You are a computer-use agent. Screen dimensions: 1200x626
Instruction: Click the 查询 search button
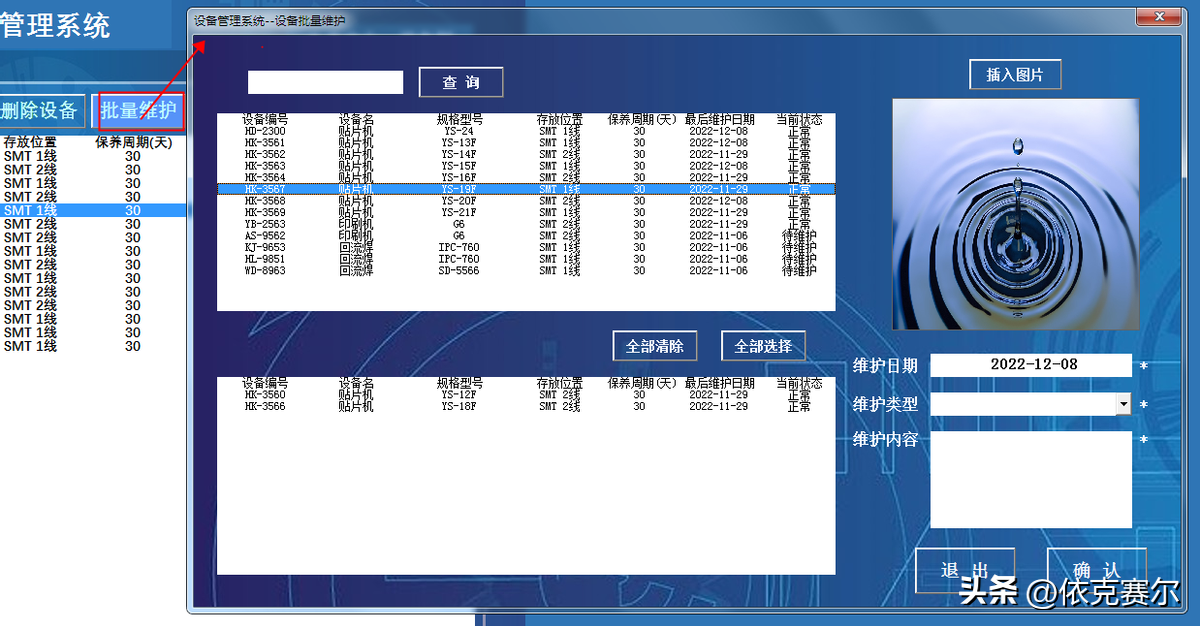click(461, 82)
